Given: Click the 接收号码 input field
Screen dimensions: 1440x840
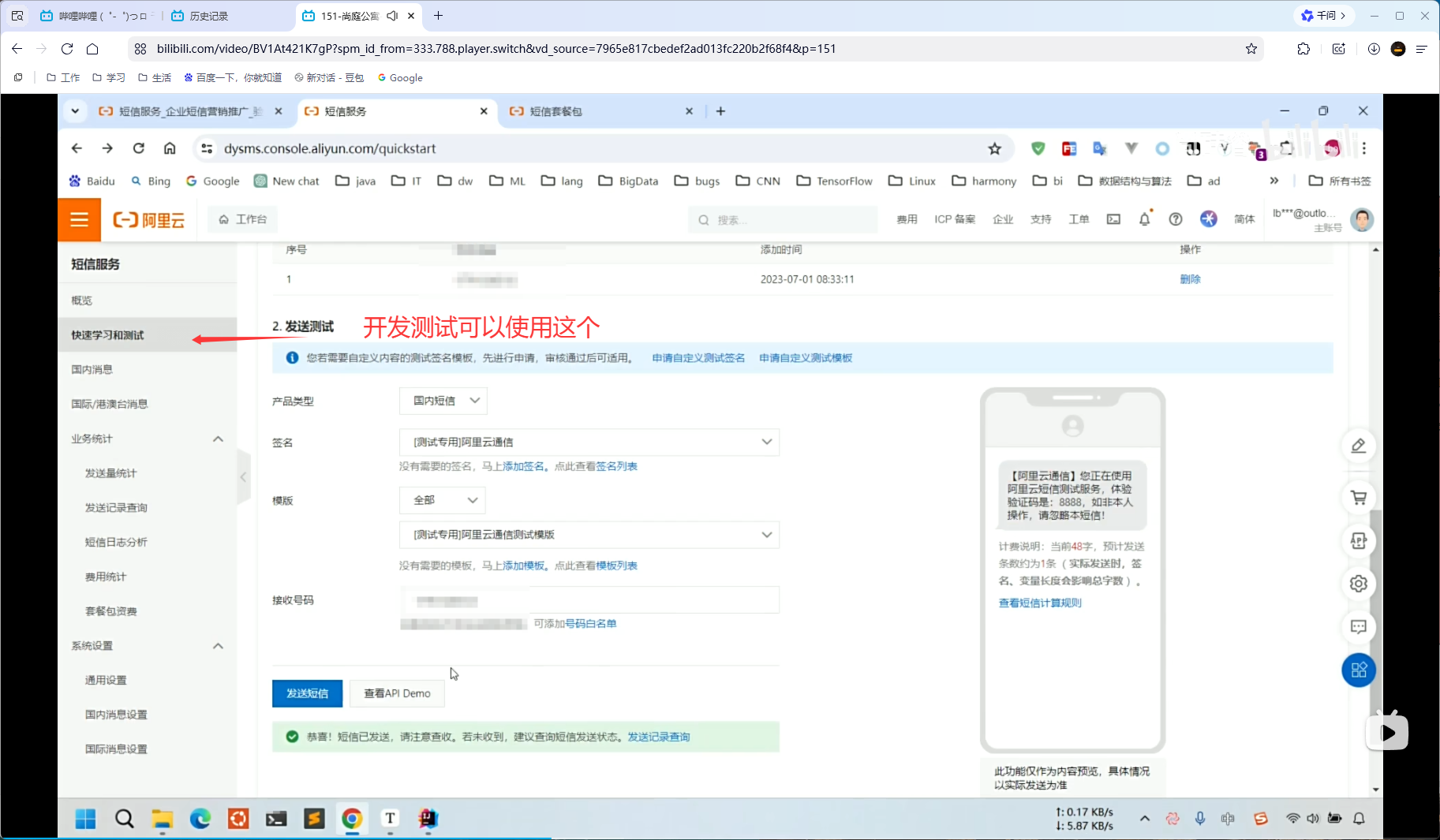Looking at the screenshot, I should click(589, 600).
